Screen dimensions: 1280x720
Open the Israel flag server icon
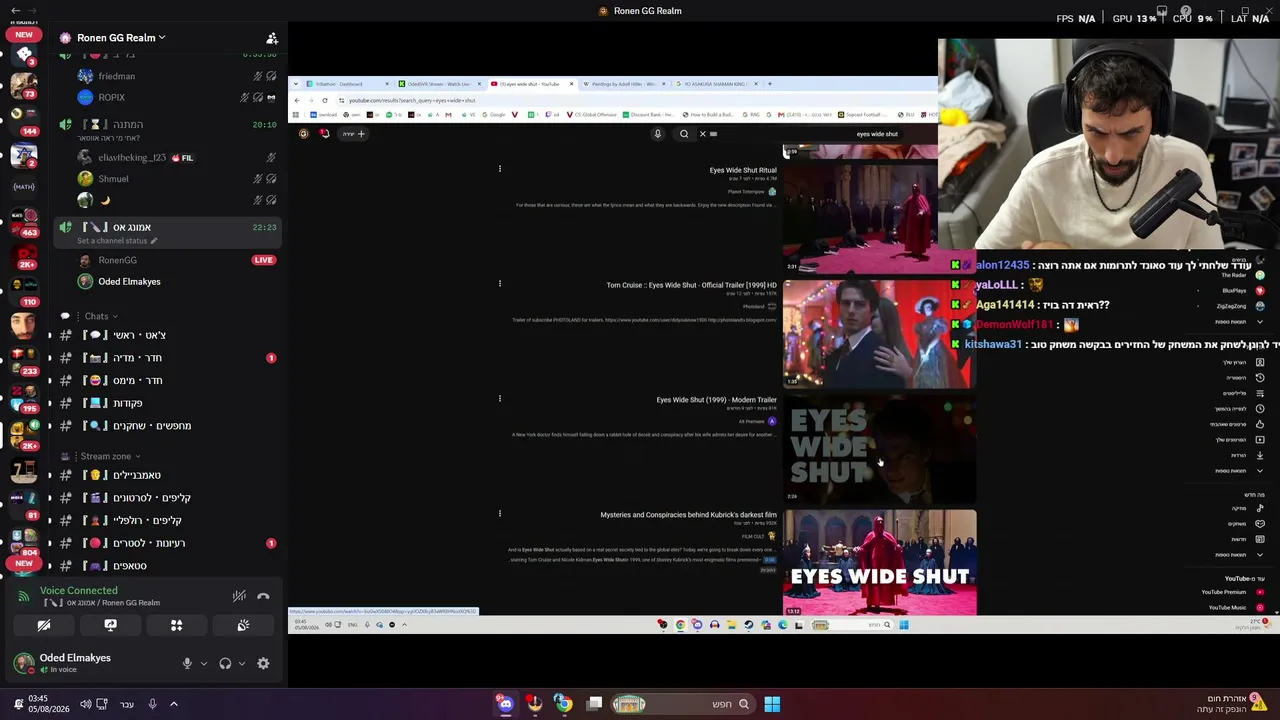click(x=24, y=157)
